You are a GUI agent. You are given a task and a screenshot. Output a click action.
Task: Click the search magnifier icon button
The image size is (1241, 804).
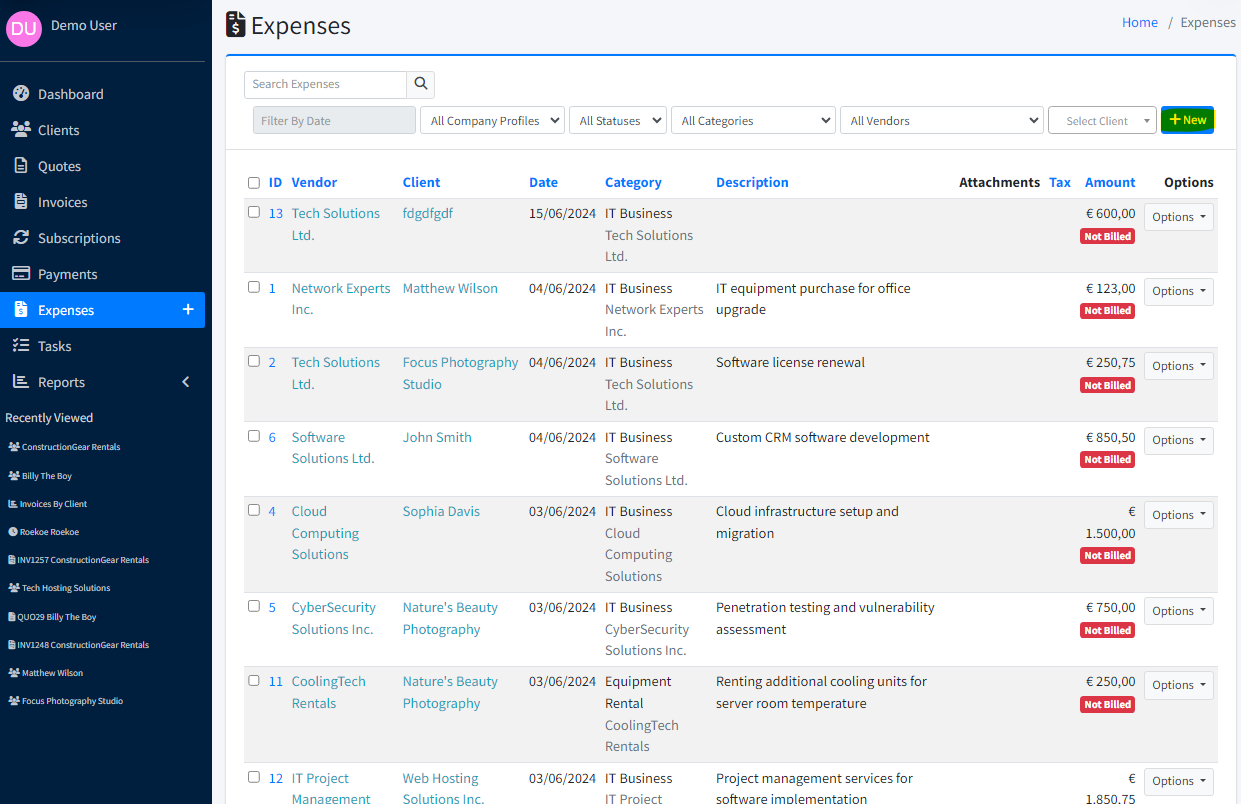tap(421, 84)
